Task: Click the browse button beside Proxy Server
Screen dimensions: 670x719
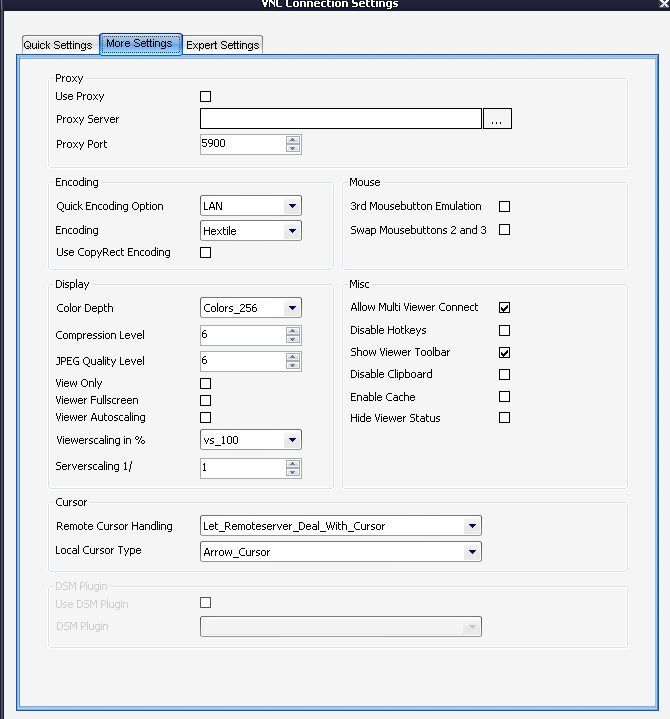Action: [x=497, y=119]
